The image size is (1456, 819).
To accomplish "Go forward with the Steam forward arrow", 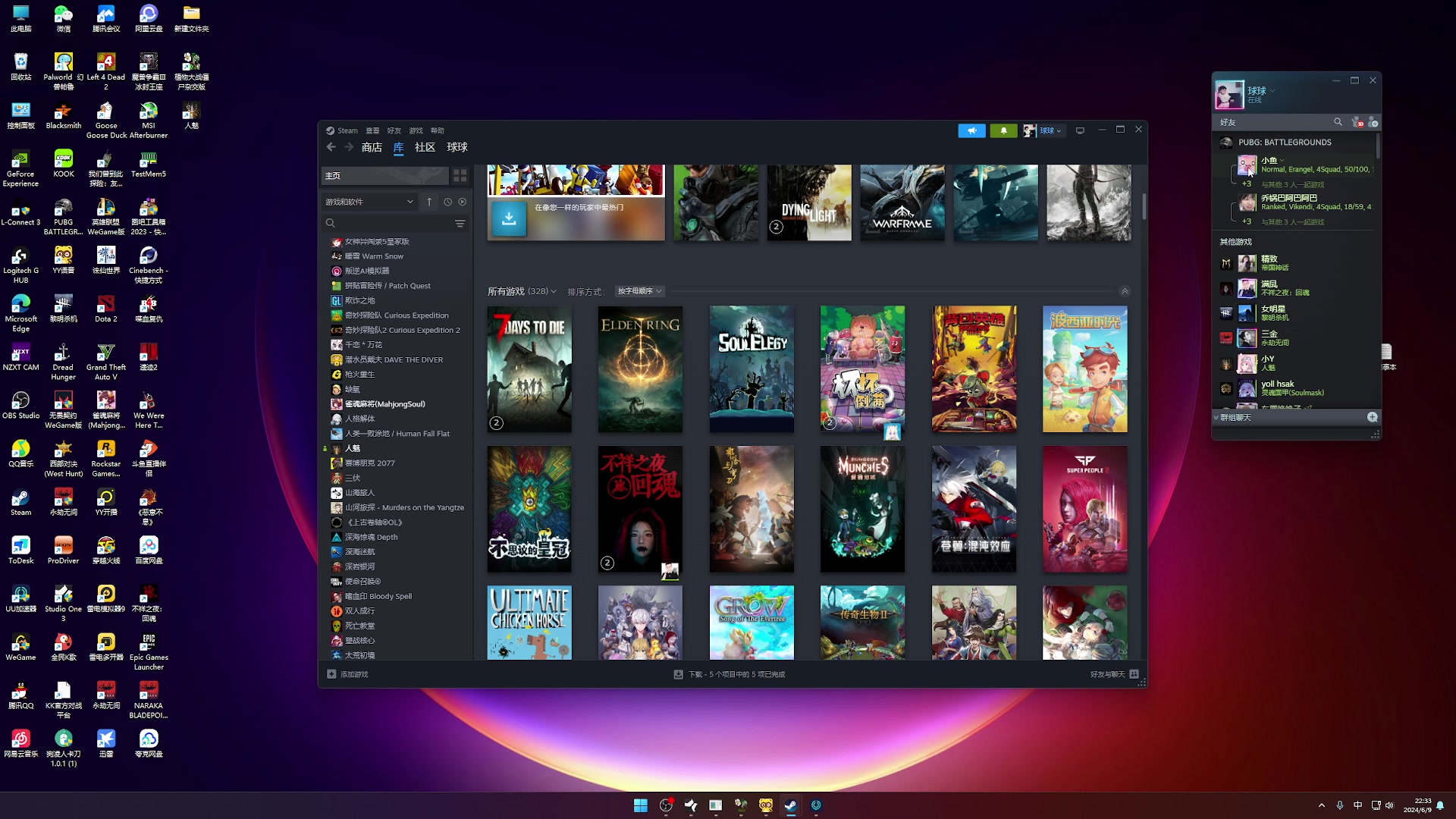I will click(349, 147).
